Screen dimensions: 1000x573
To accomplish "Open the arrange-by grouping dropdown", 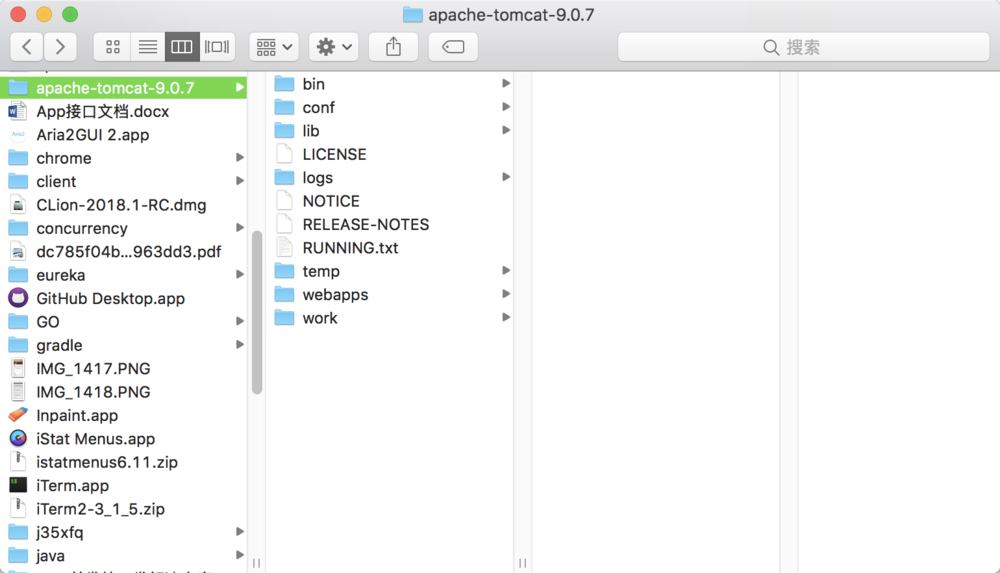I will (274, 47).
